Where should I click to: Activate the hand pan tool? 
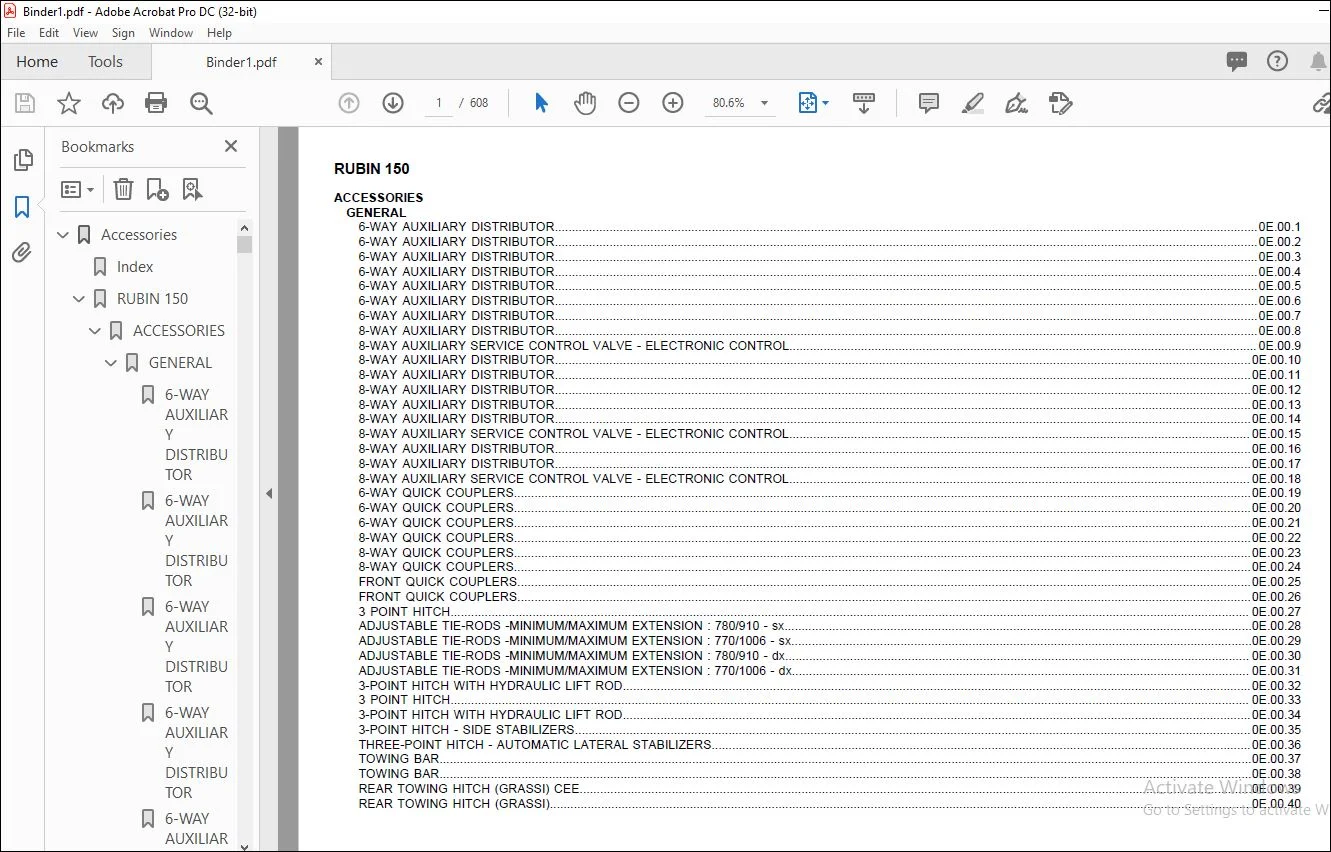coord(585,103)
